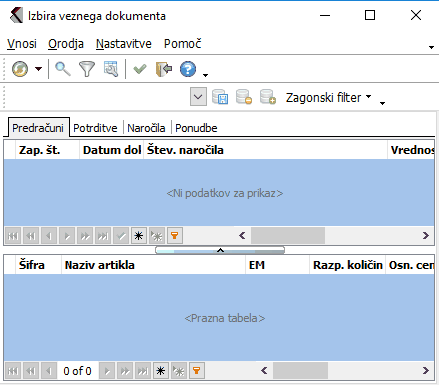Switch to the Ponudbe tab
This screenshot has height=385, width=439.
[x=196, y=128]
